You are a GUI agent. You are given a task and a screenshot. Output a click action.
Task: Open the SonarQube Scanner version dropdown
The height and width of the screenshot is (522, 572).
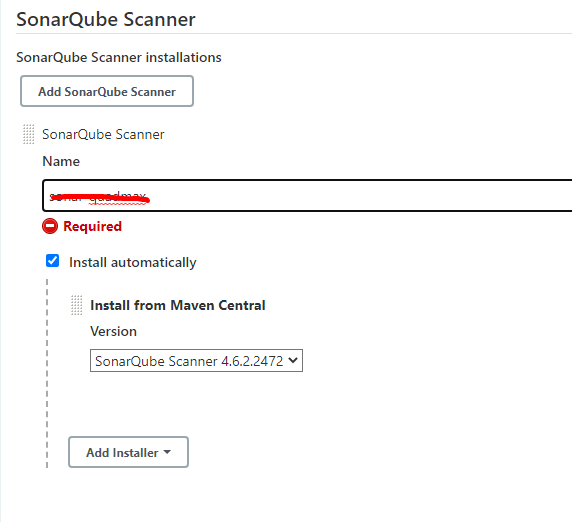(196, 361)
